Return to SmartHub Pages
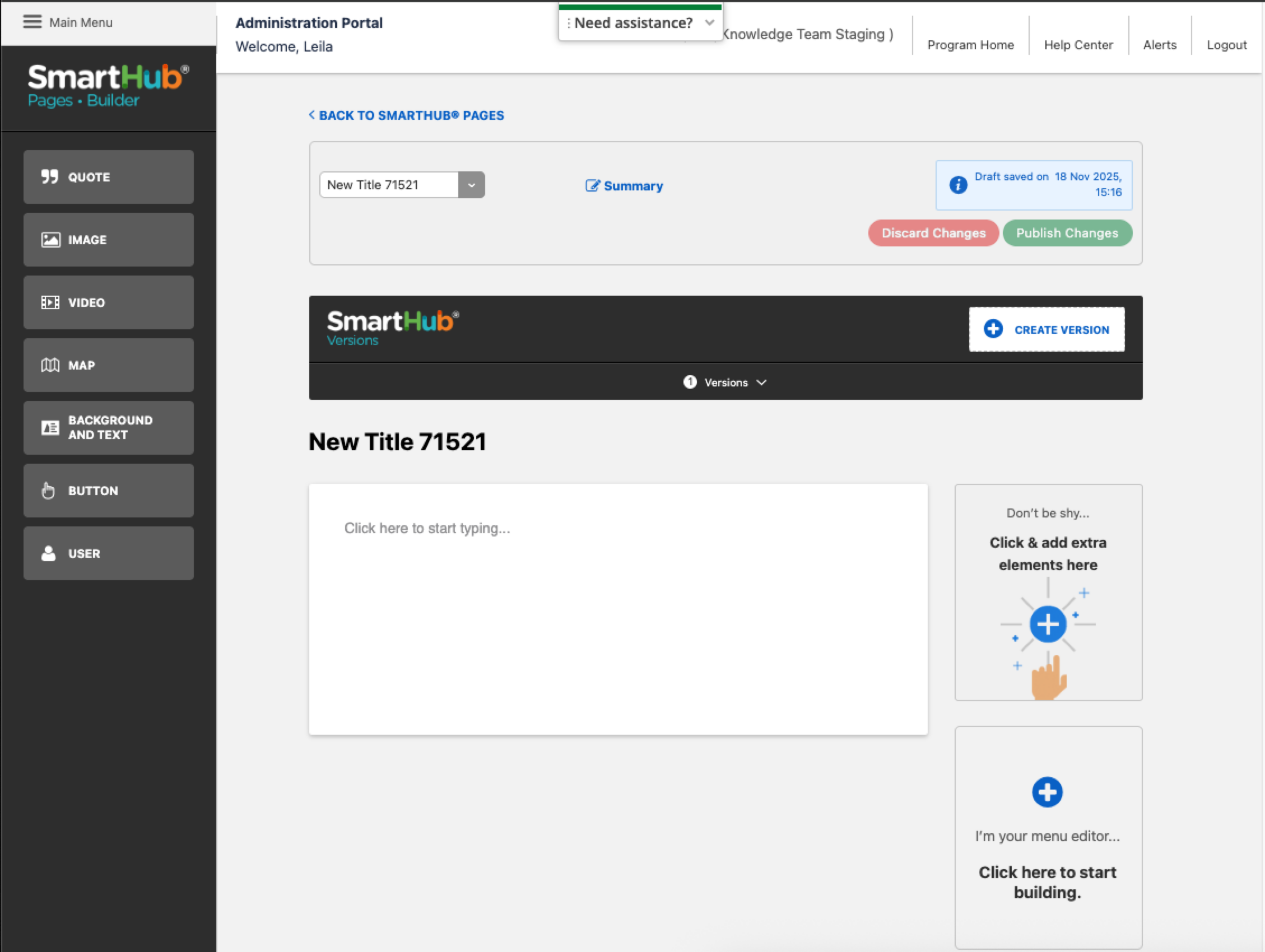The image size is (1265, 952). 407,115
